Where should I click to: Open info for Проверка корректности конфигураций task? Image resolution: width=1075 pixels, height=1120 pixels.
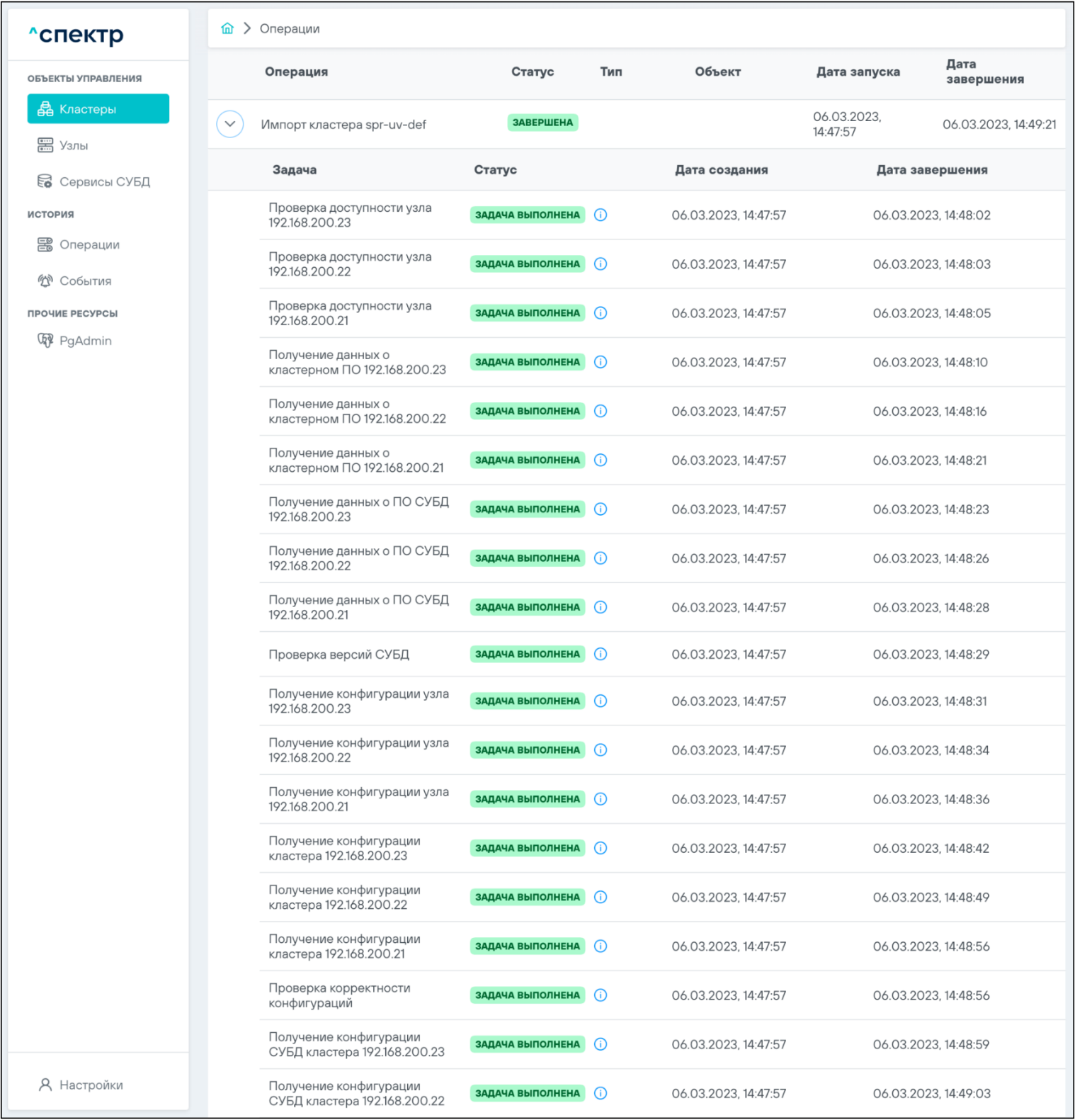tap(601, 995)
